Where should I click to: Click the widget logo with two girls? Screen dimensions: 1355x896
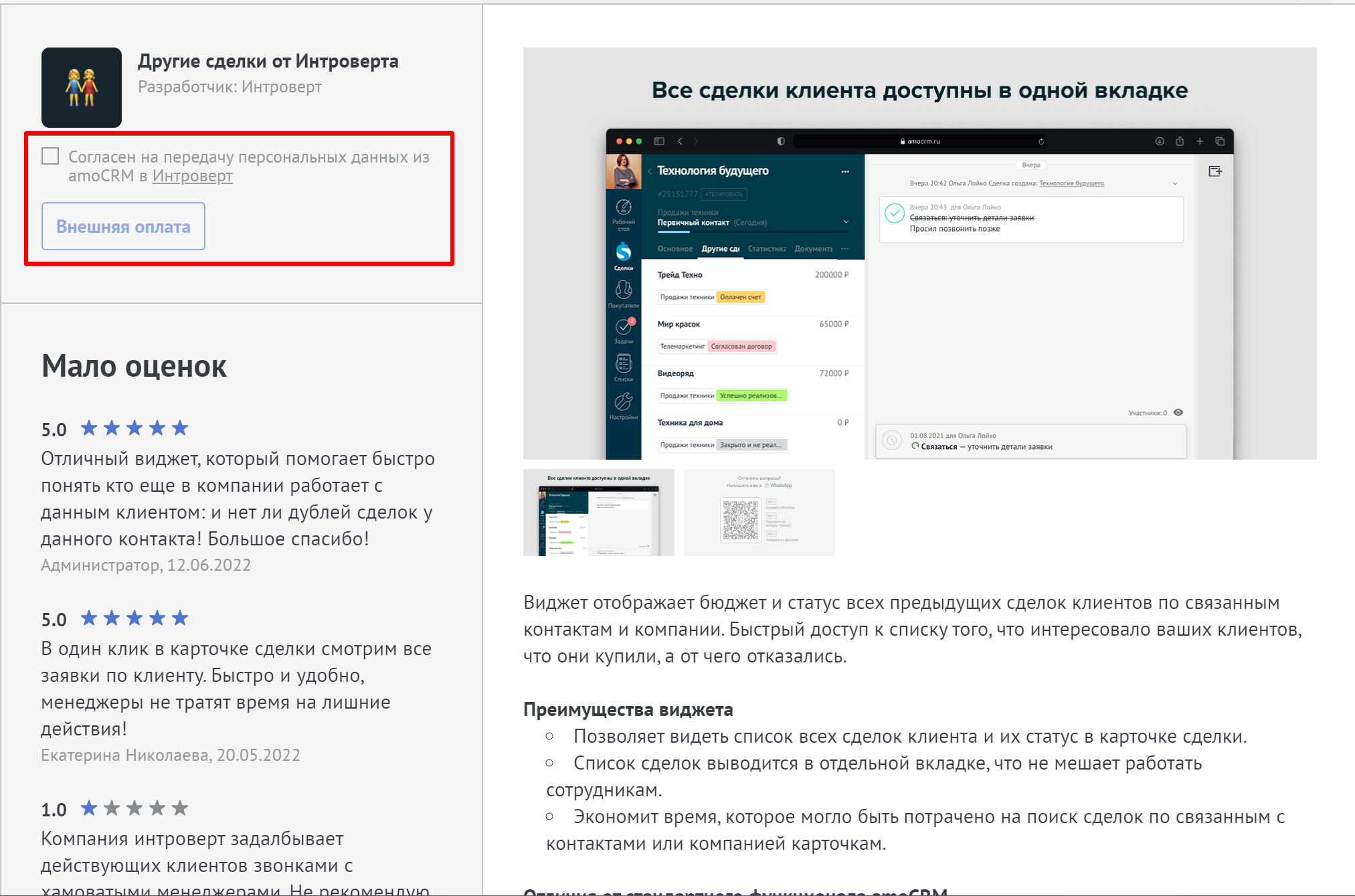(x=82, y=88)
